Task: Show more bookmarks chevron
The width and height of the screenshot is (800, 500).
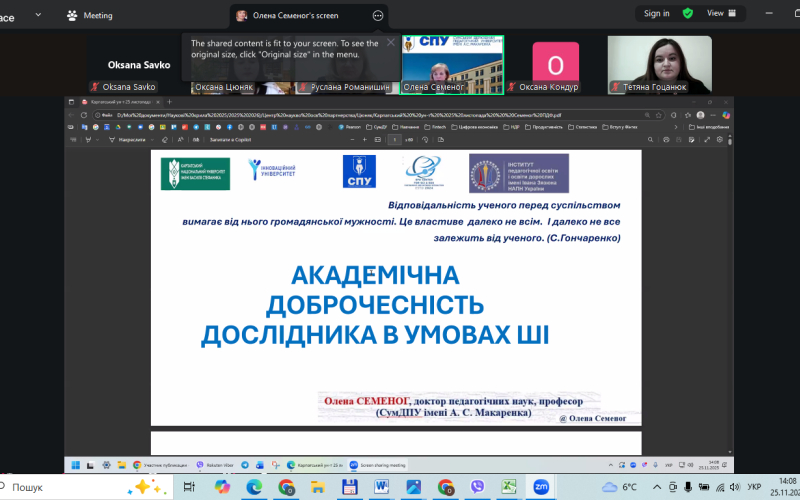Action: (x=676, y=127)
